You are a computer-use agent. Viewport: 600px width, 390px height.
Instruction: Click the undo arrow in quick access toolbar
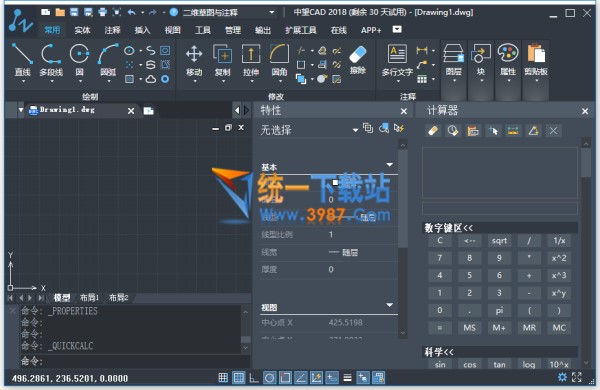(x=132, y=12)
